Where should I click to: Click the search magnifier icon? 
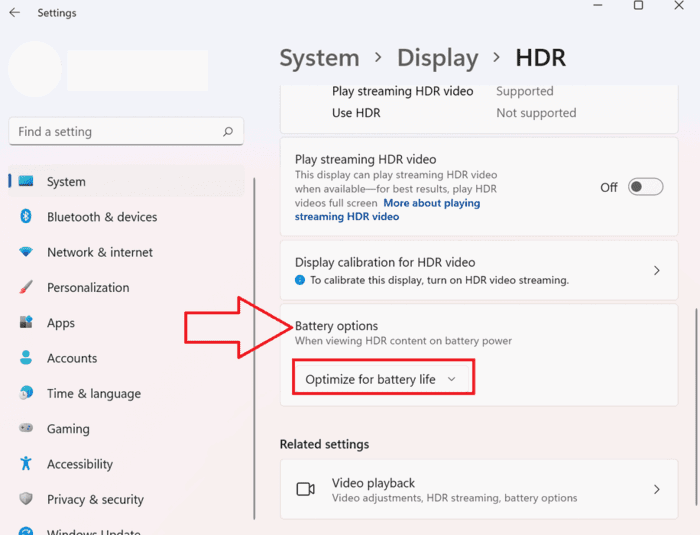[228, 131]
